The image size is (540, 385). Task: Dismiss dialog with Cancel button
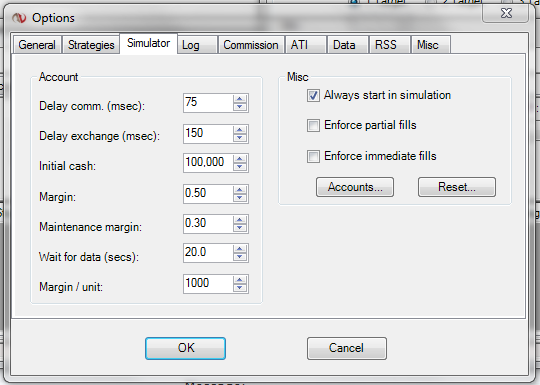point(346,348)
